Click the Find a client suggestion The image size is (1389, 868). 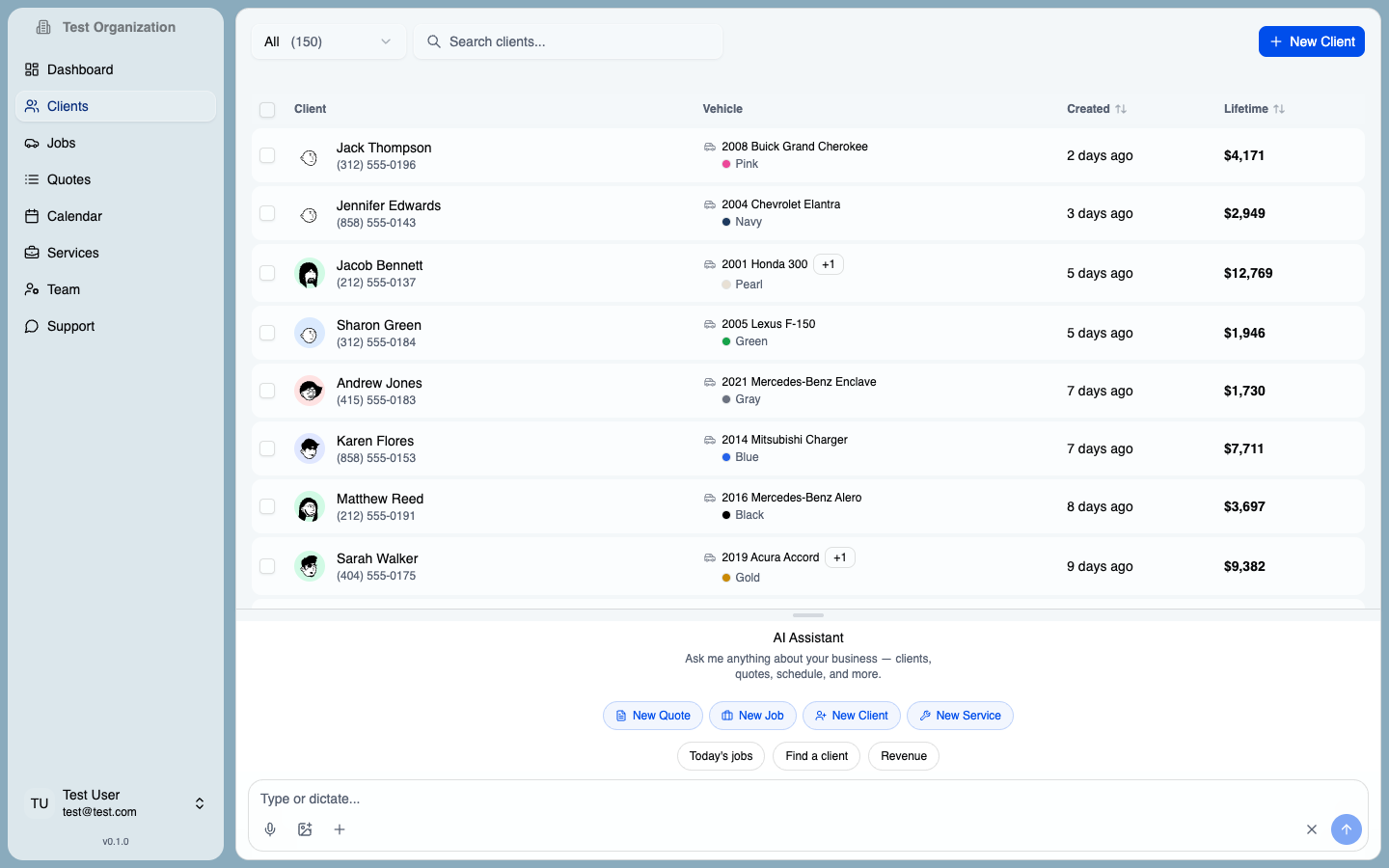point(816,756)
